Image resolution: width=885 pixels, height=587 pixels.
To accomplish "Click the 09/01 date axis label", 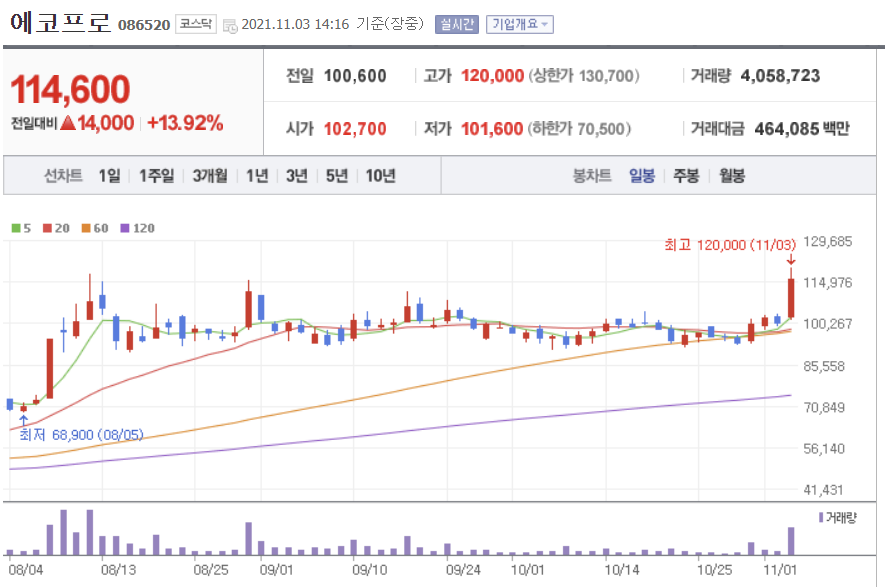I will 277,570.
